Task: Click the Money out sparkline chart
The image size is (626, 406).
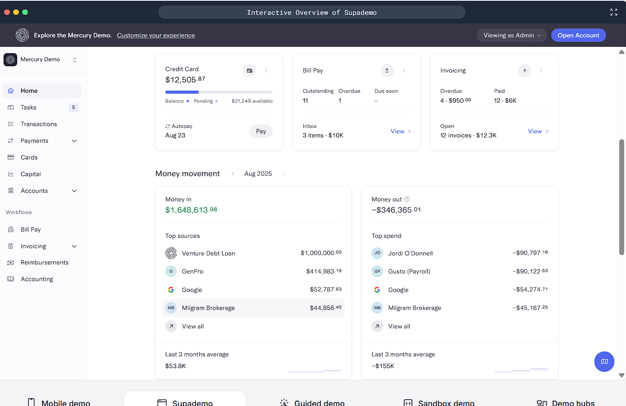Action: 521,370
